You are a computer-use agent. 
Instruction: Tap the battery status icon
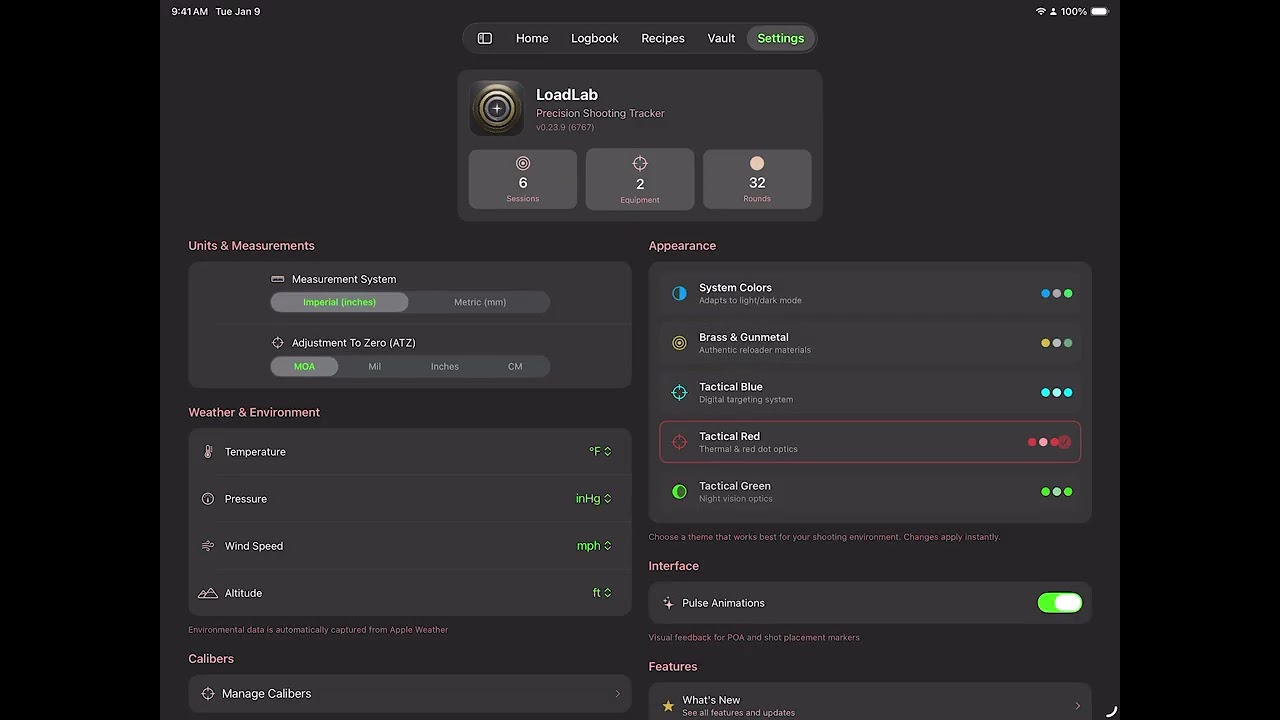[1099, 12]
